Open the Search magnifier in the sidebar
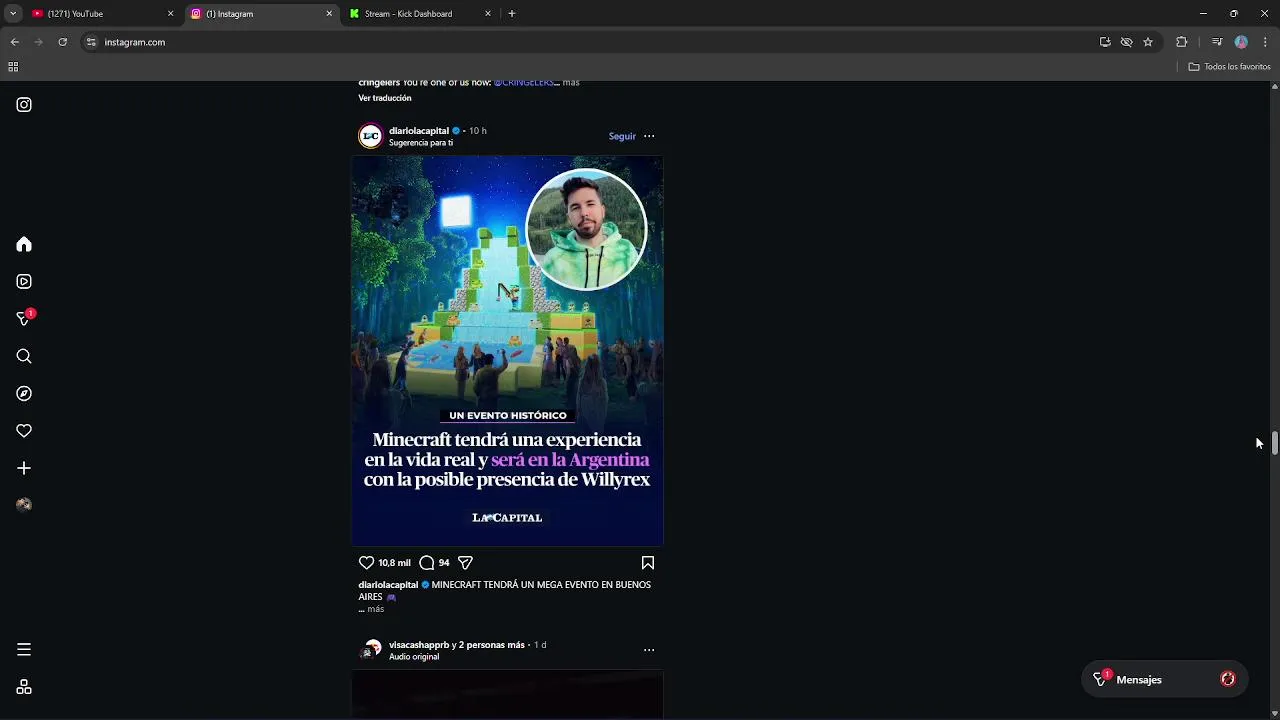Image resolution: width=1280 pixels, height=720 pixels. coord(24,356)
